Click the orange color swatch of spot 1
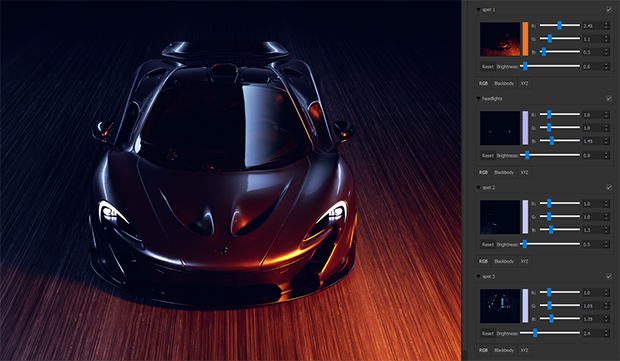620x361 pixels. [525, 39]
